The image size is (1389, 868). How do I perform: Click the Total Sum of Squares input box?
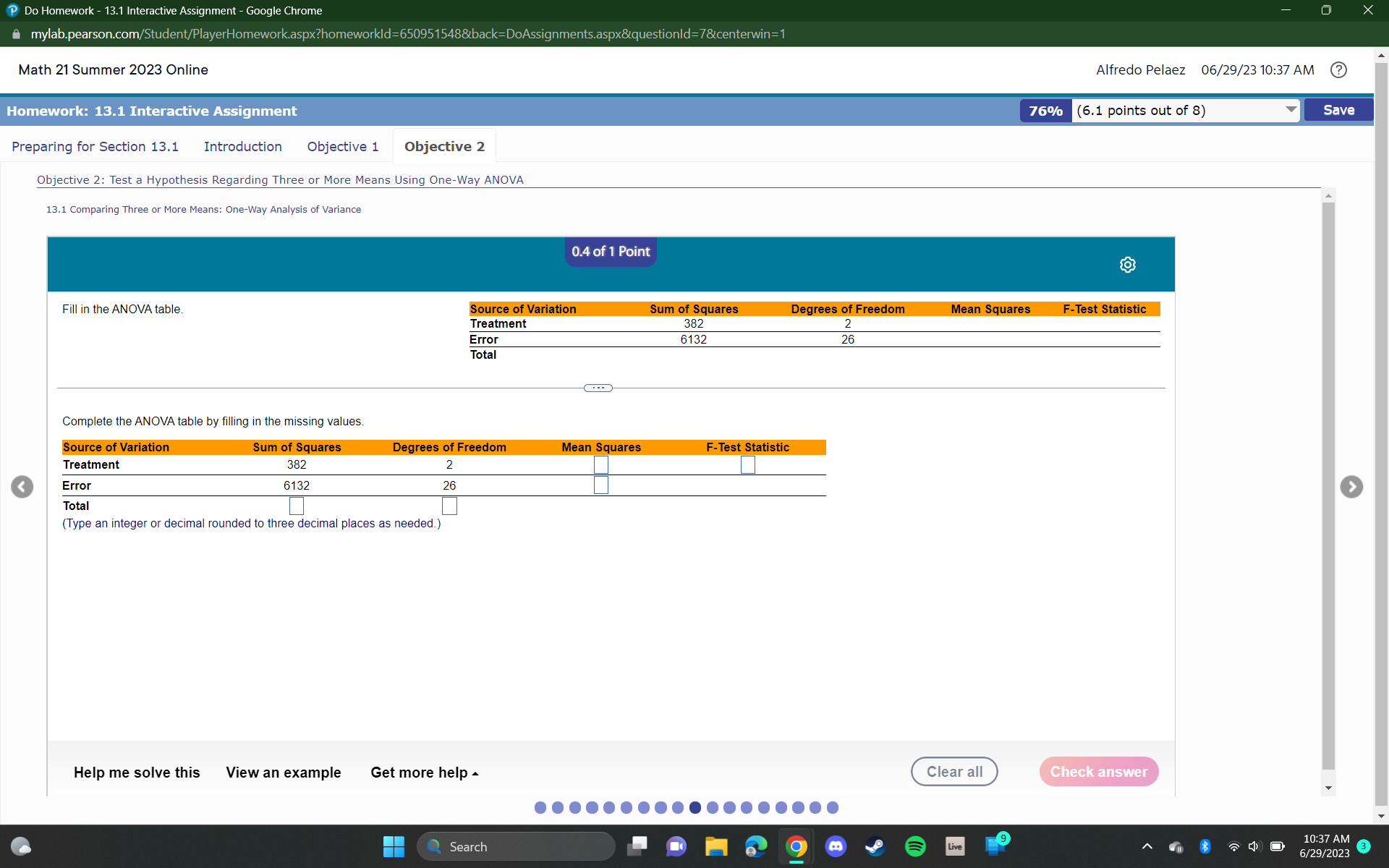click(297, 506)
